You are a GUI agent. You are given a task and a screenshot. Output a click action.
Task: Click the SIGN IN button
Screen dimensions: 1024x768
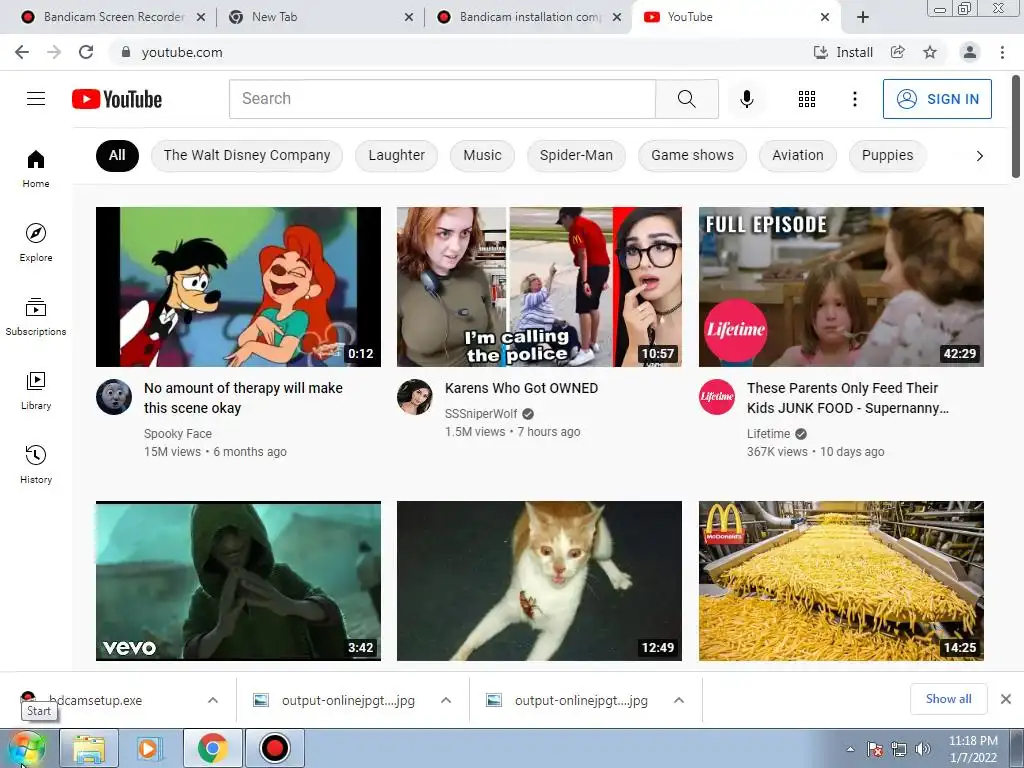tap(937, 99)
